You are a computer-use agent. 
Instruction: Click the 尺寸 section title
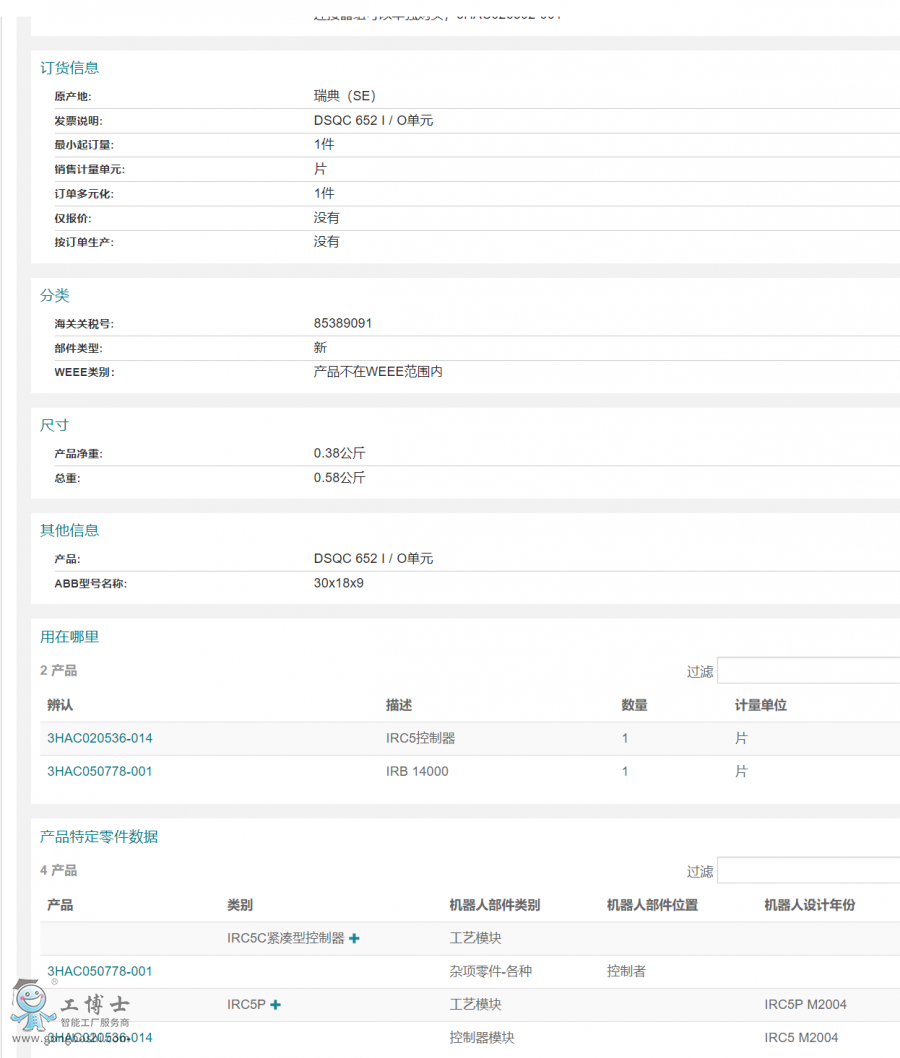point(54,424)
